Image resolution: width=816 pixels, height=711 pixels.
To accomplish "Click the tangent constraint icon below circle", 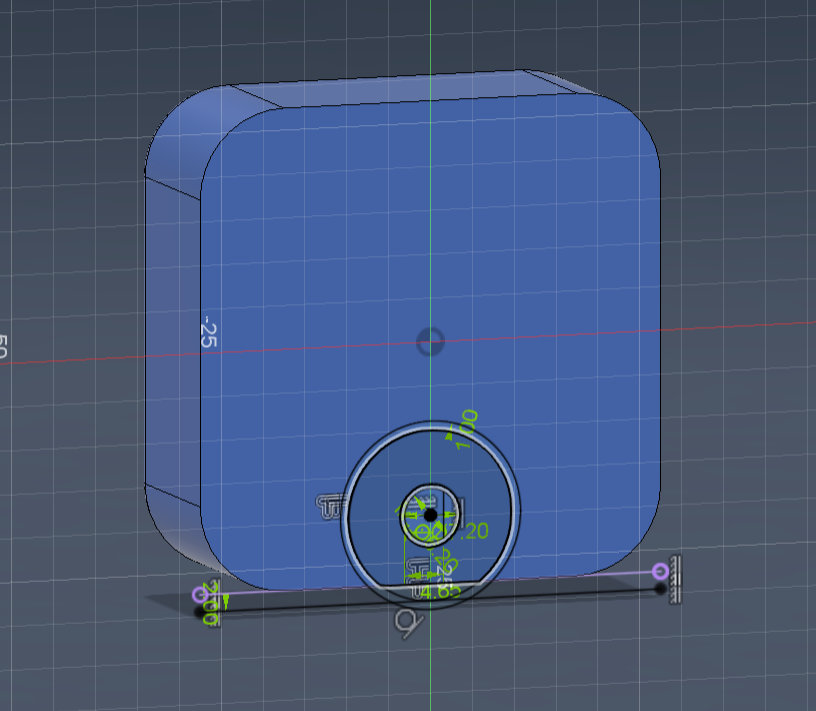I will pyautogui.click(x=409, y=623).
